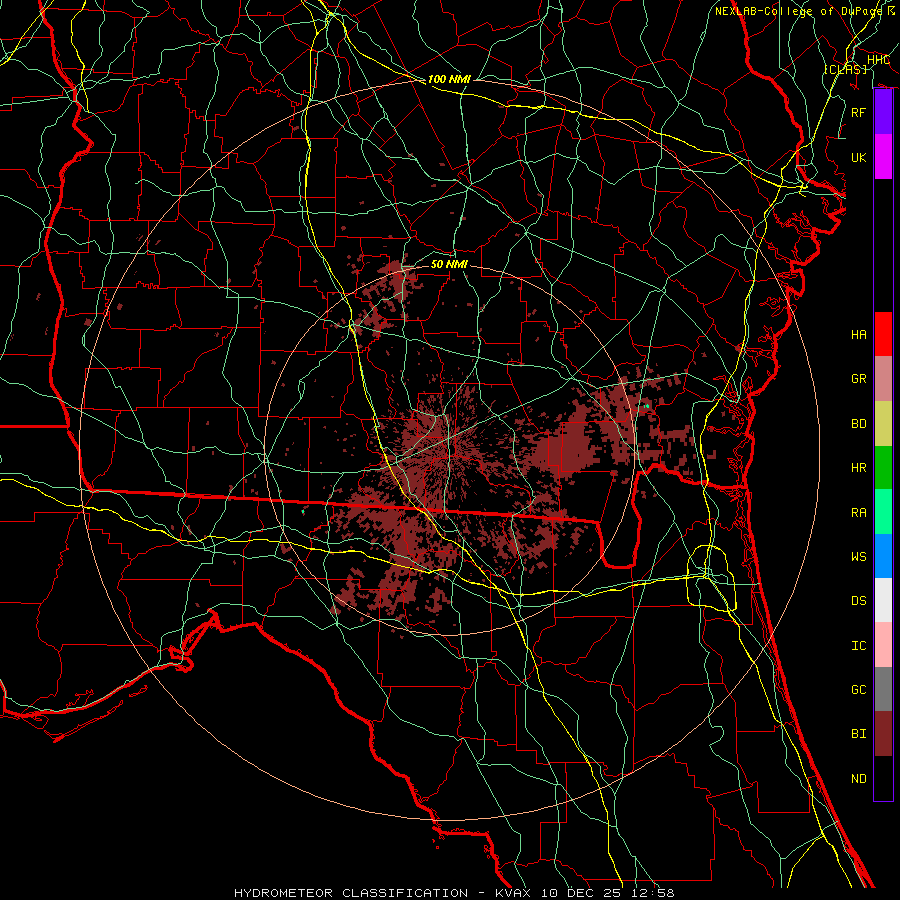Click the RA light green legend swatch

coord(883,512)
